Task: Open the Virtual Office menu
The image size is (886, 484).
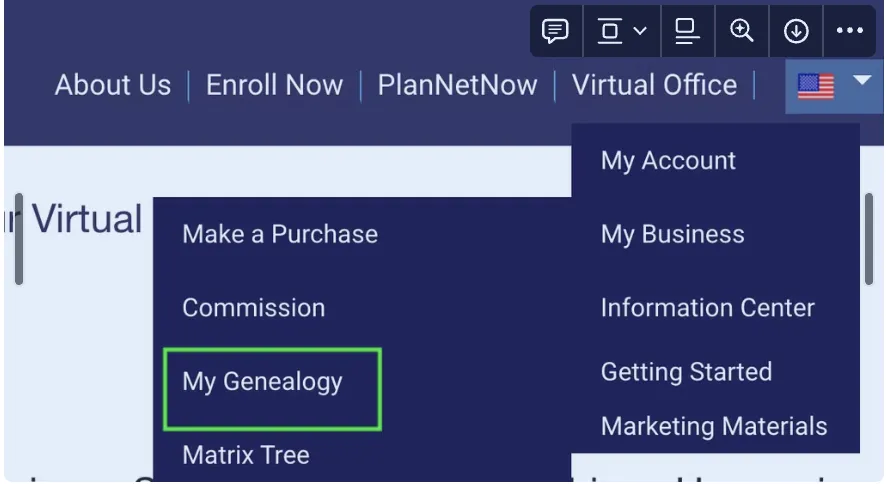Action: click(x=654, y=86)
